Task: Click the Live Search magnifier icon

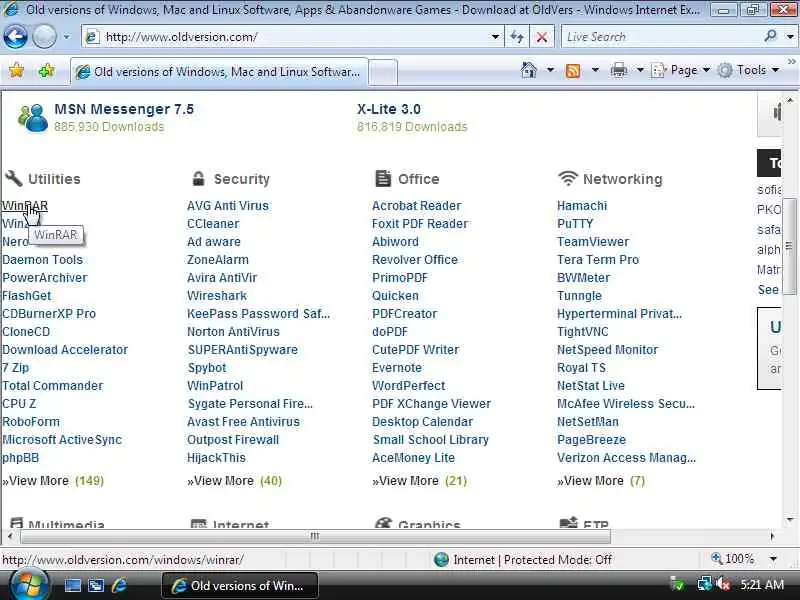Action: coord(770,36)
